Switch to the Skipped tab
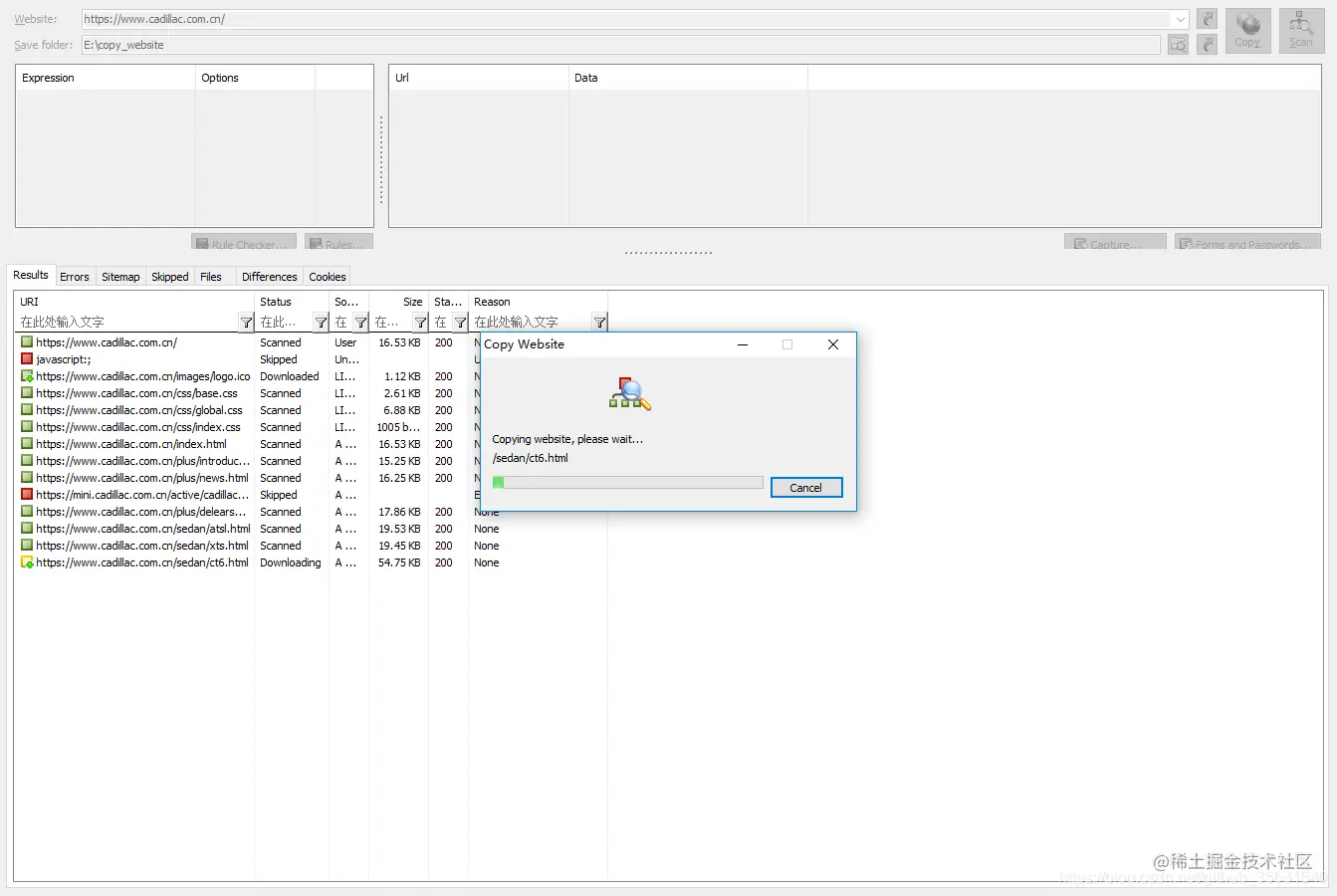 click(170, 277)
